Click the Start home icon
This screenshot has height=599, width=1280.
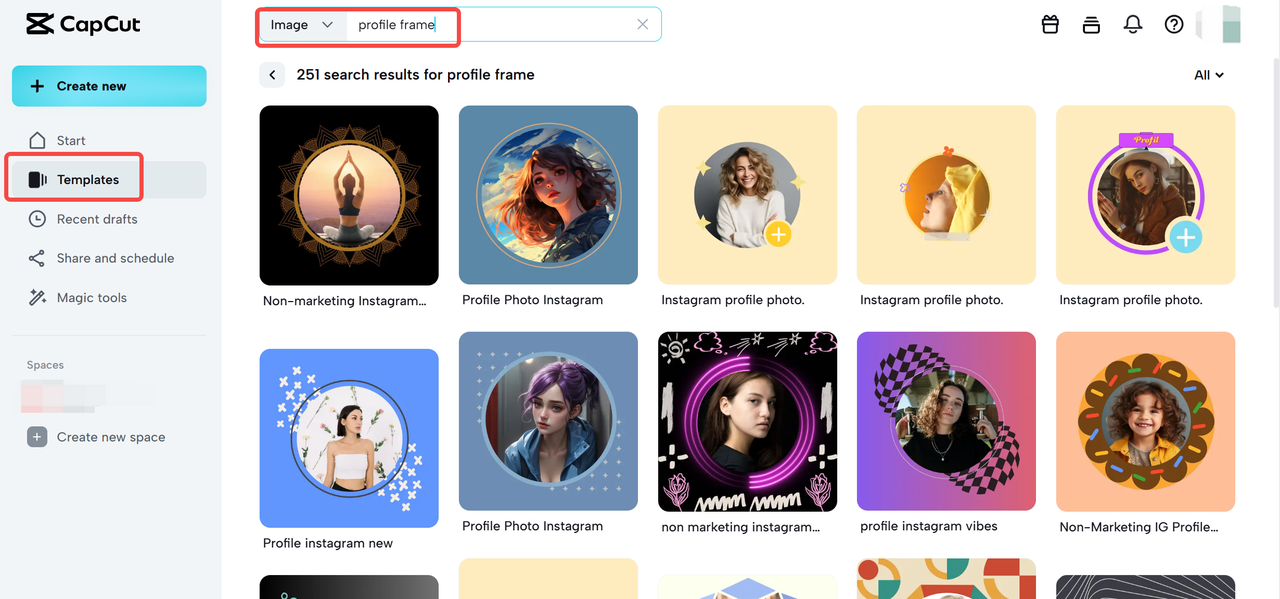coord(37,140)
